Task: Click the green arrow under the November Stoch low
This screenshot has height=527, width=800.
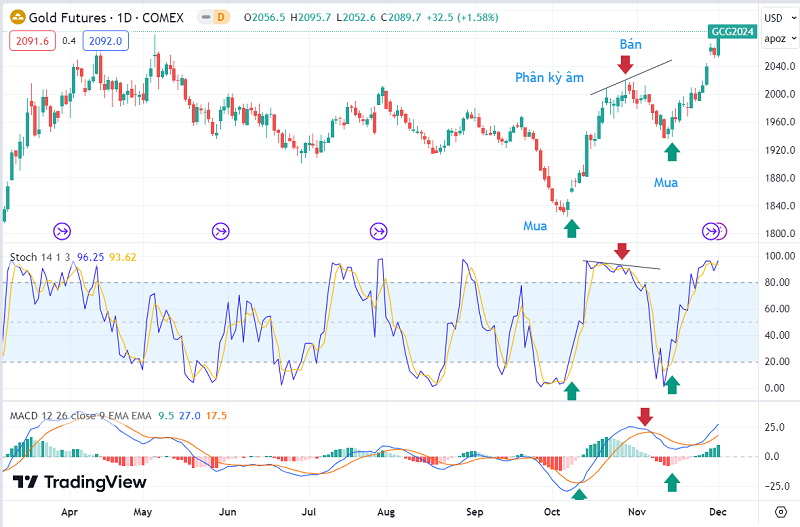Action: coord(672,385)
